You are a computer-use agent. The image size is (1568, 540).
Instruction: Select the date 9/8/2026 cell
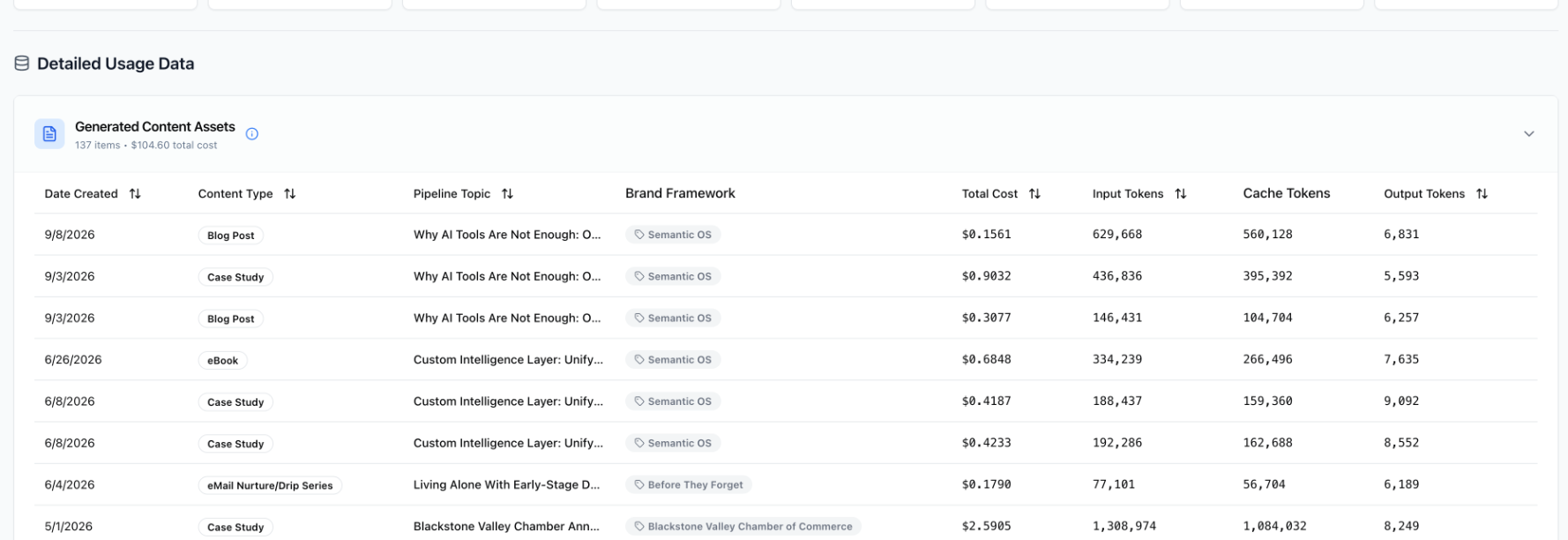coord(70,235)
